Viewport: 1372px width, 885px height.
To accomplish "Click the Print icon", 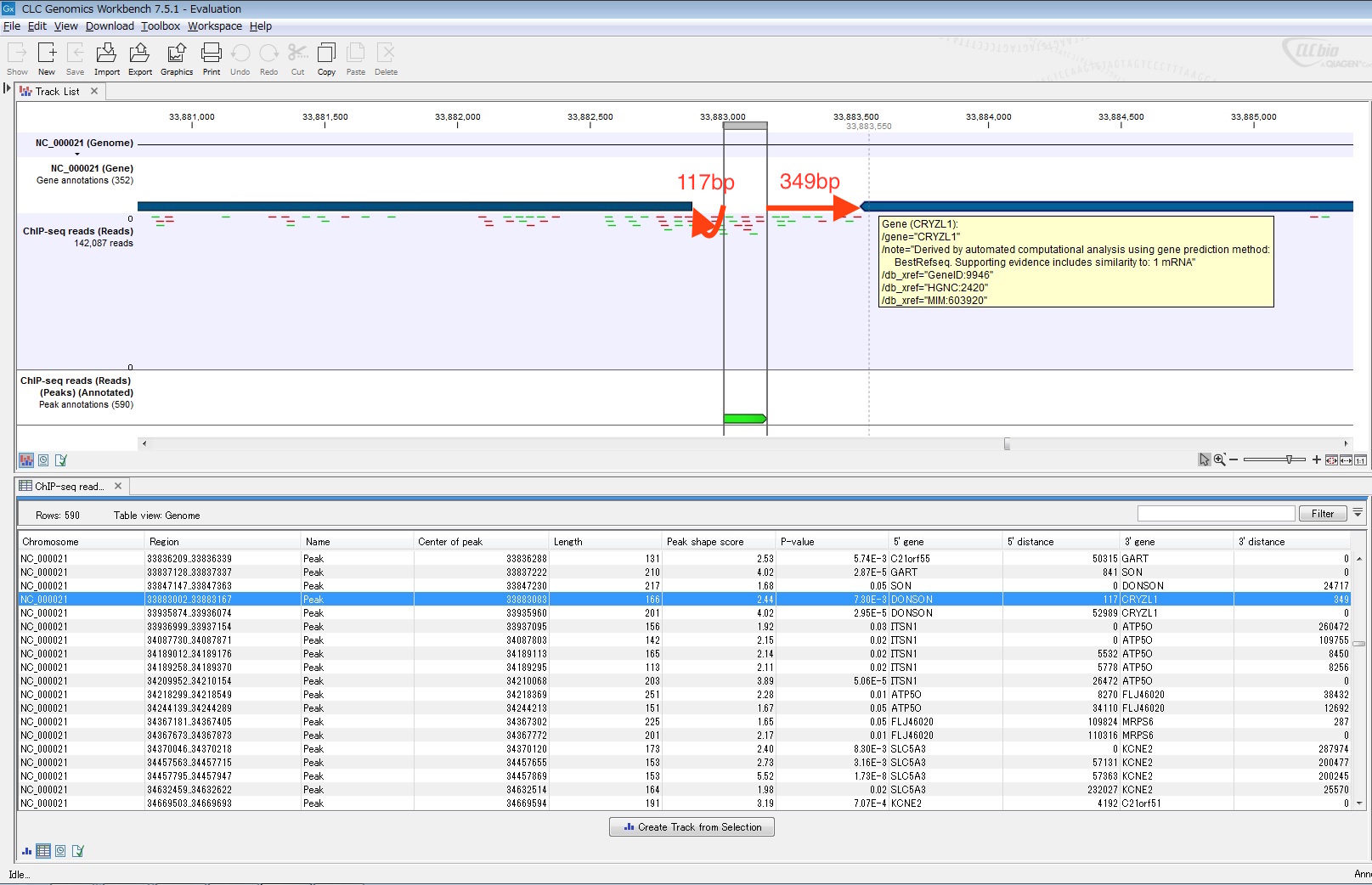I will pyautogui.click(x=211, y=55).
